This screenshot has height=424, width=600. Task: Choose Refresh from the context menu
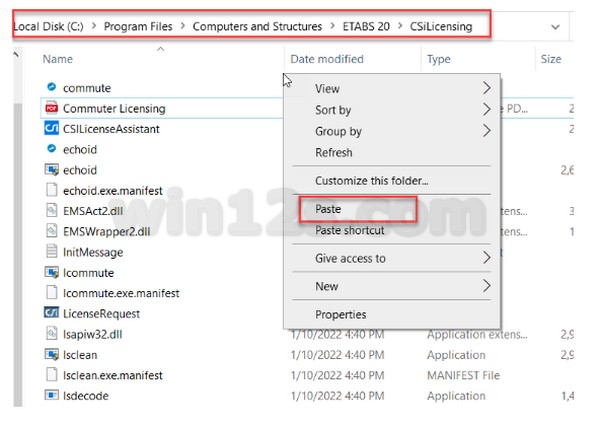click(391, 152)
